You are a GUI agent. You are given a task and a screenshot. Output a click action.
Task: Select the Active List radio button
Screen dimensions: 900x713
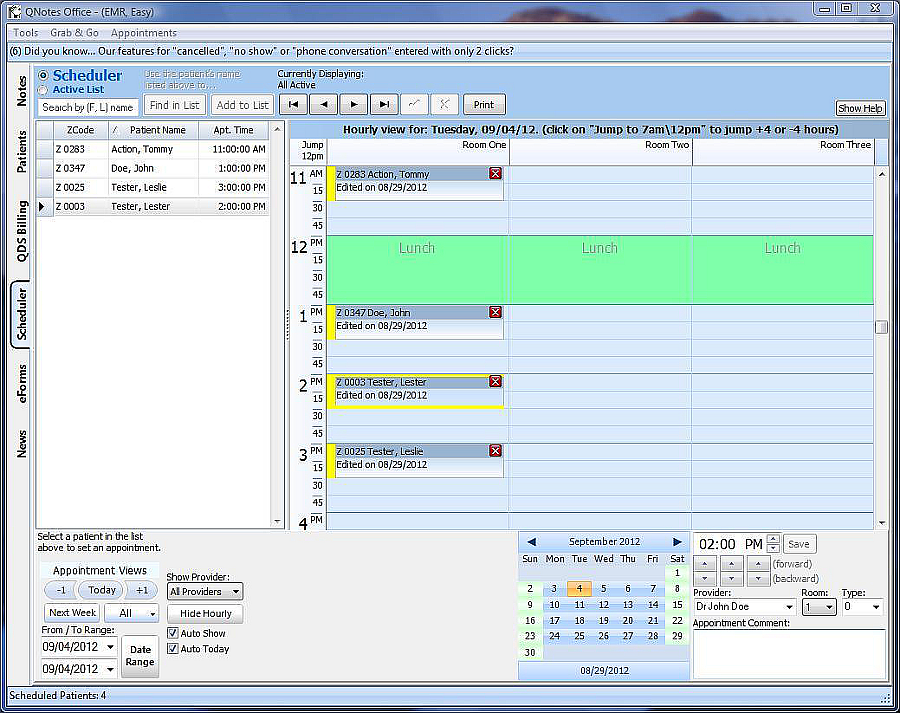[43, 90]
